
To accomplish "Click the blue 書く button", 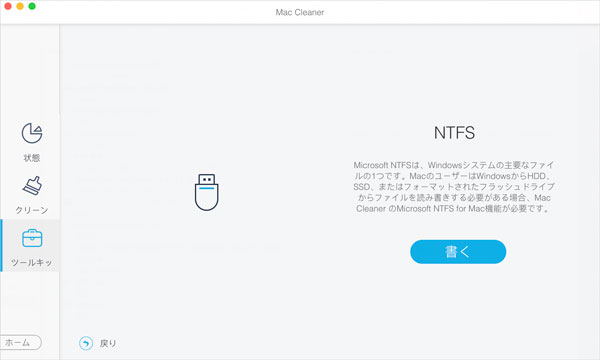I will tap(458, 252).
